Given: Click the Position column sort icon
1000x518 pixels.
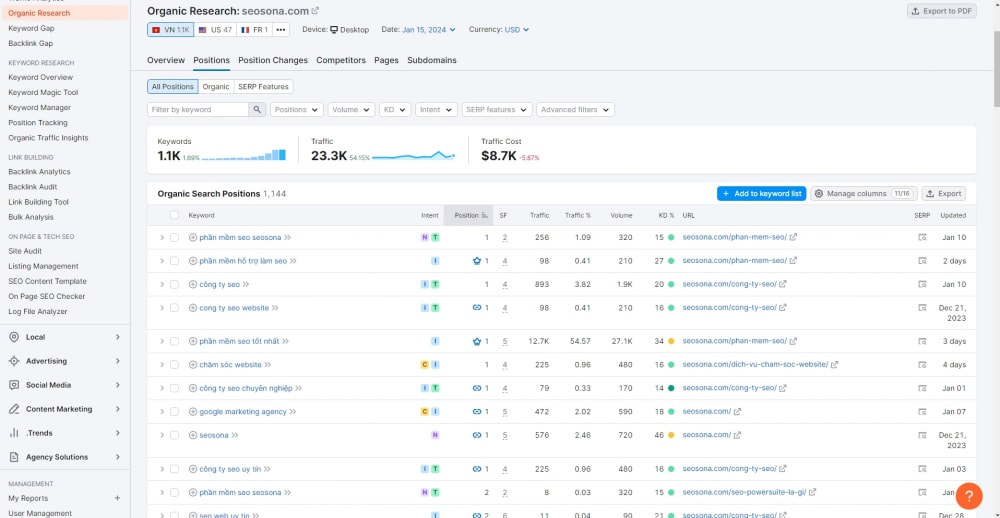Looking at the screenshot, I should pos(485,216).
